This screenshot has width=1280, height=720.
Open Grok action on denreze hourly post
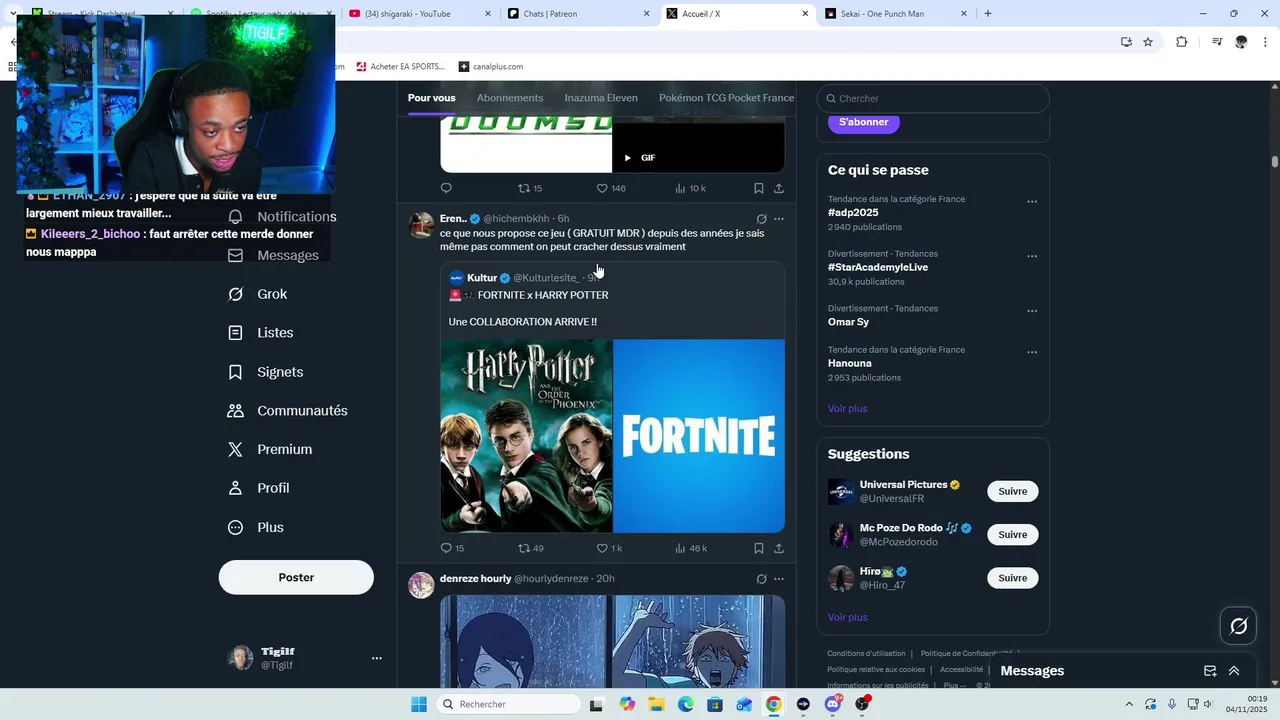coord(761,579)
